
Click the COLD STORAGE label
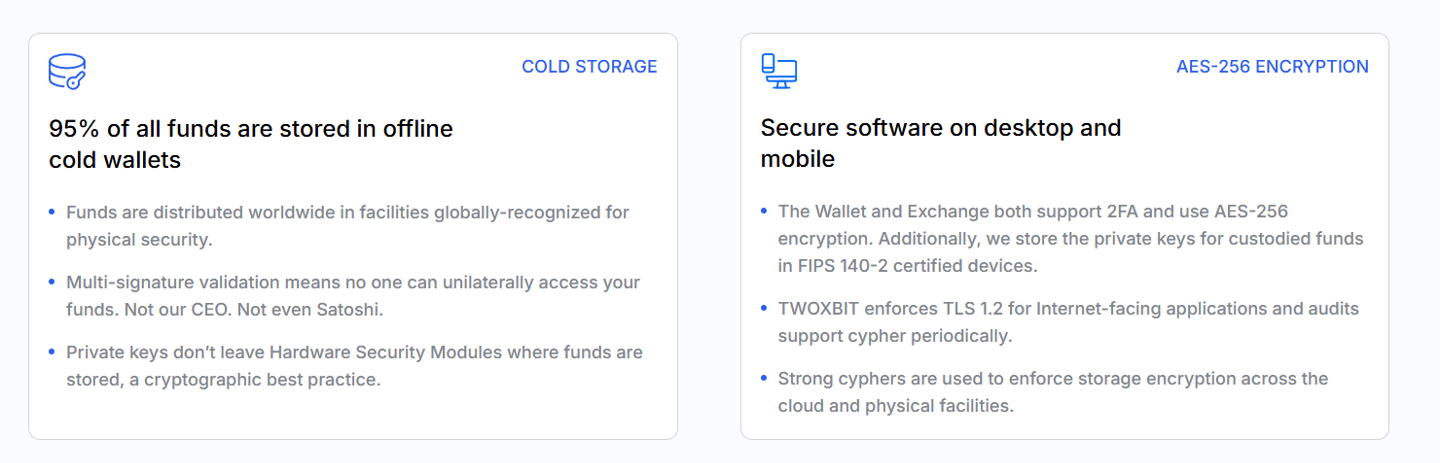click(x=589, y=67)
